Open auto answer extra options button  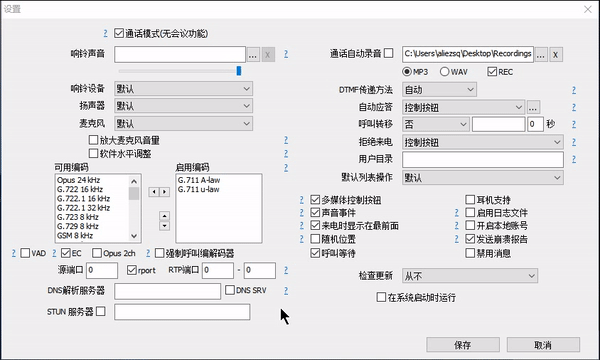click(533, 107)
